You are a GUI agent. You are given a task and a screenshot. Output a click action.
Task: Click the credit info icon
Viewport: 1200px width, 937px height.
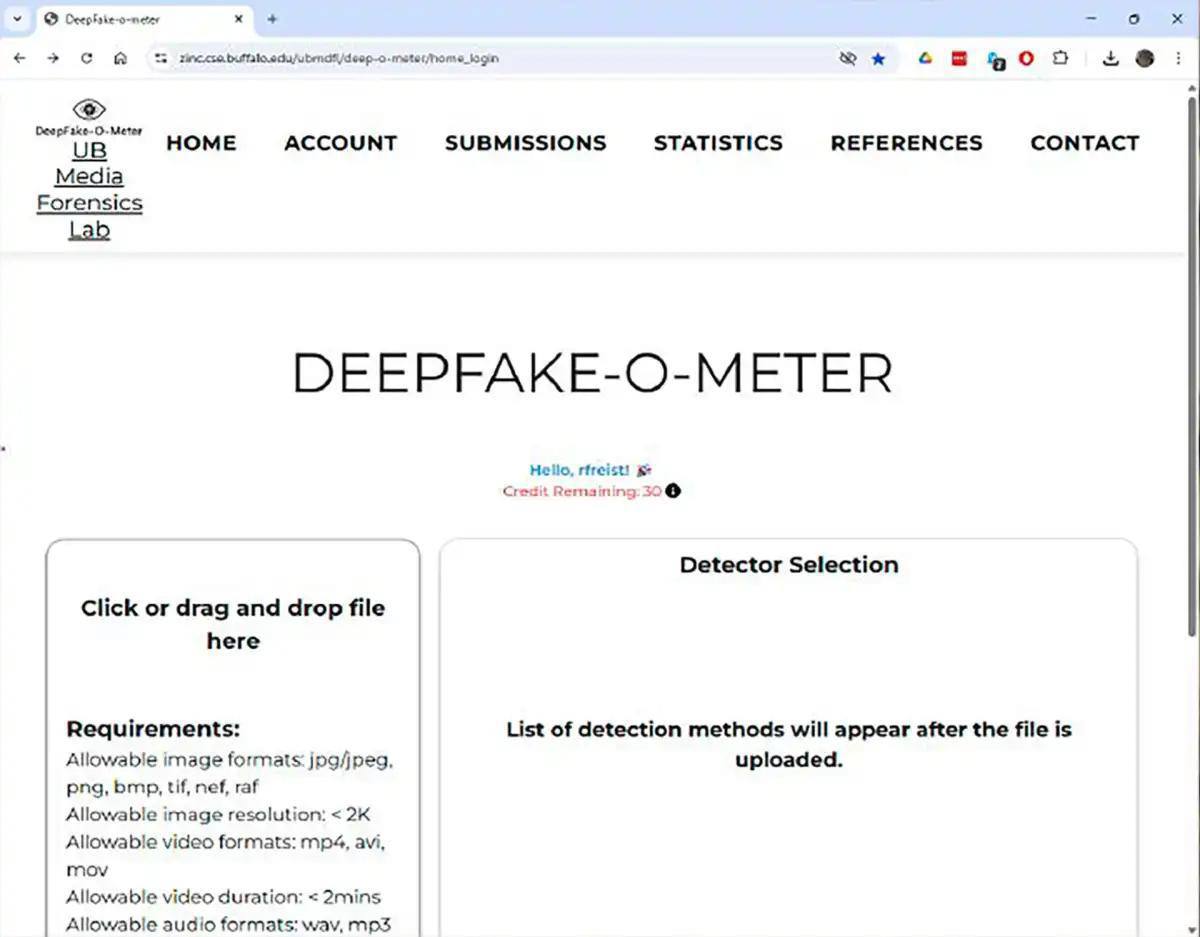[673, 491]
